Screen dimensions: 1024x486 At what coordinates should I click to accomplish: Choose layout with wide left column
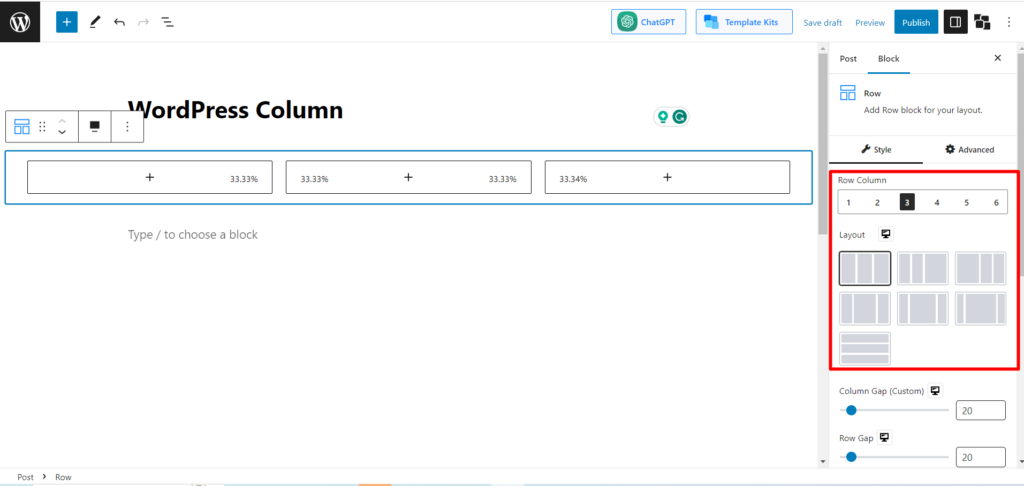(x=980, y=268)
